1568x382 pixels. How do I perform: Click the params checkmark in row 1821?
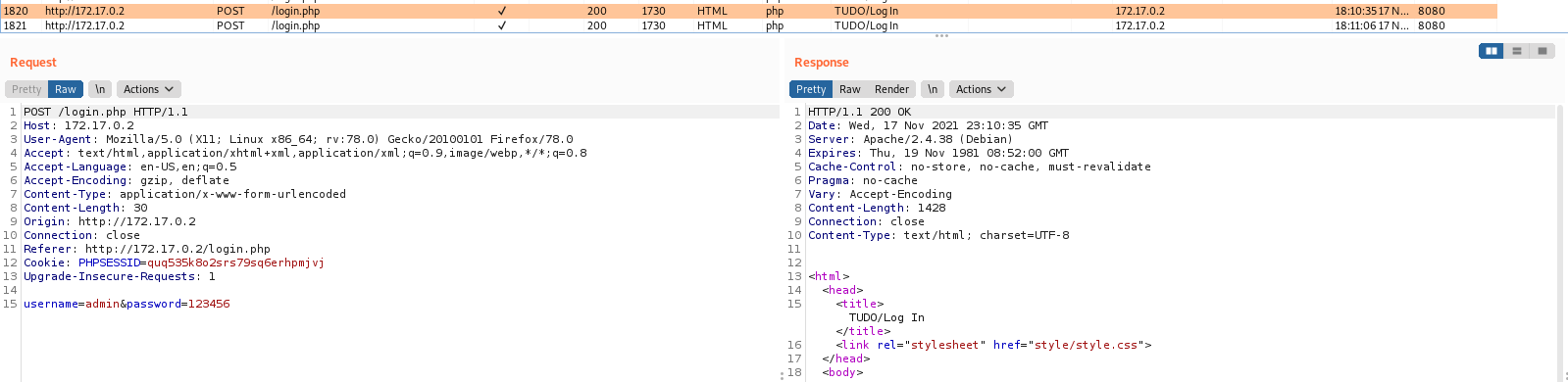[x=502, y=25]
